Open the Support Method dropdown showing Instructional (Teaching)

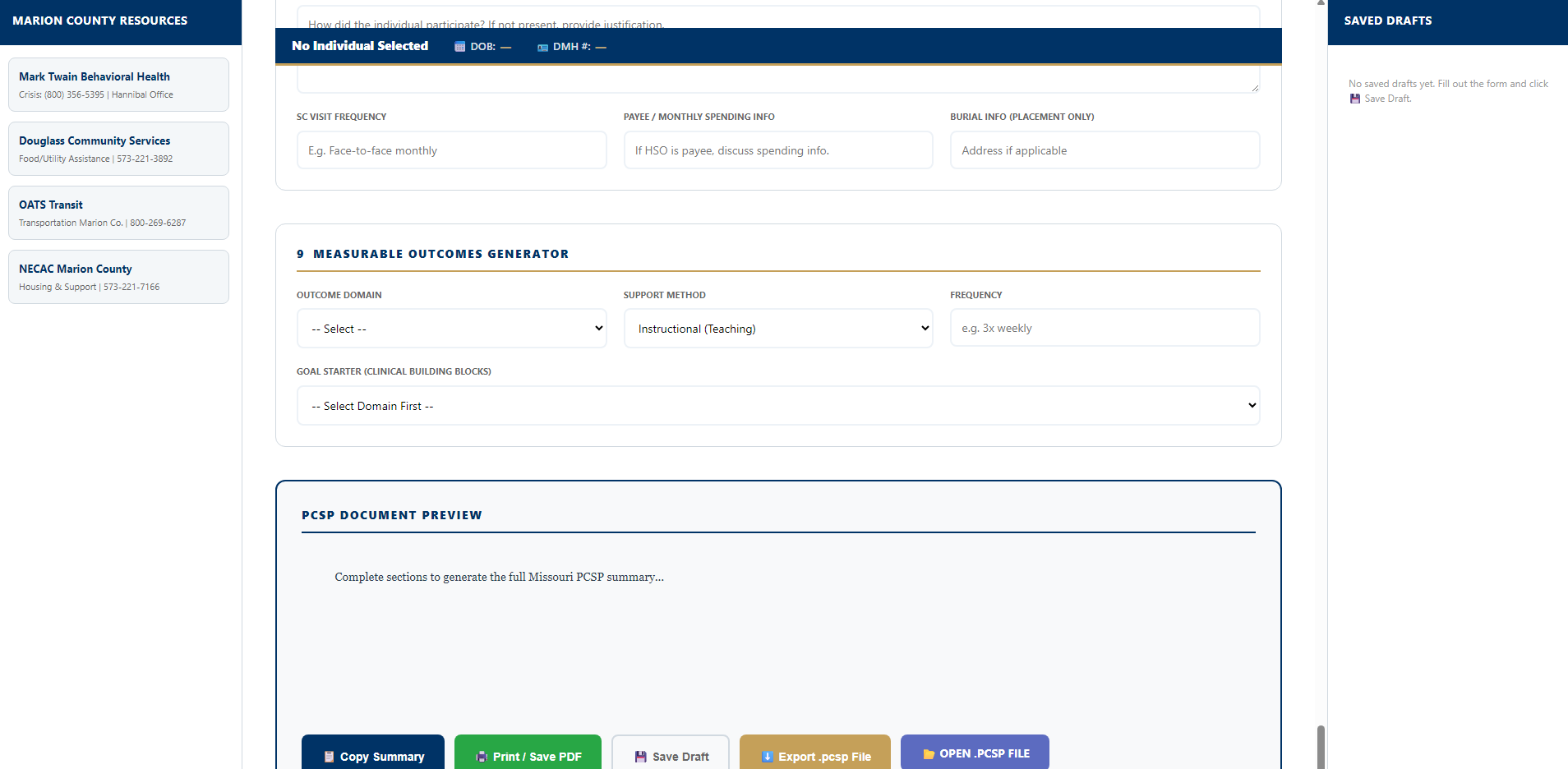(777, 328)
